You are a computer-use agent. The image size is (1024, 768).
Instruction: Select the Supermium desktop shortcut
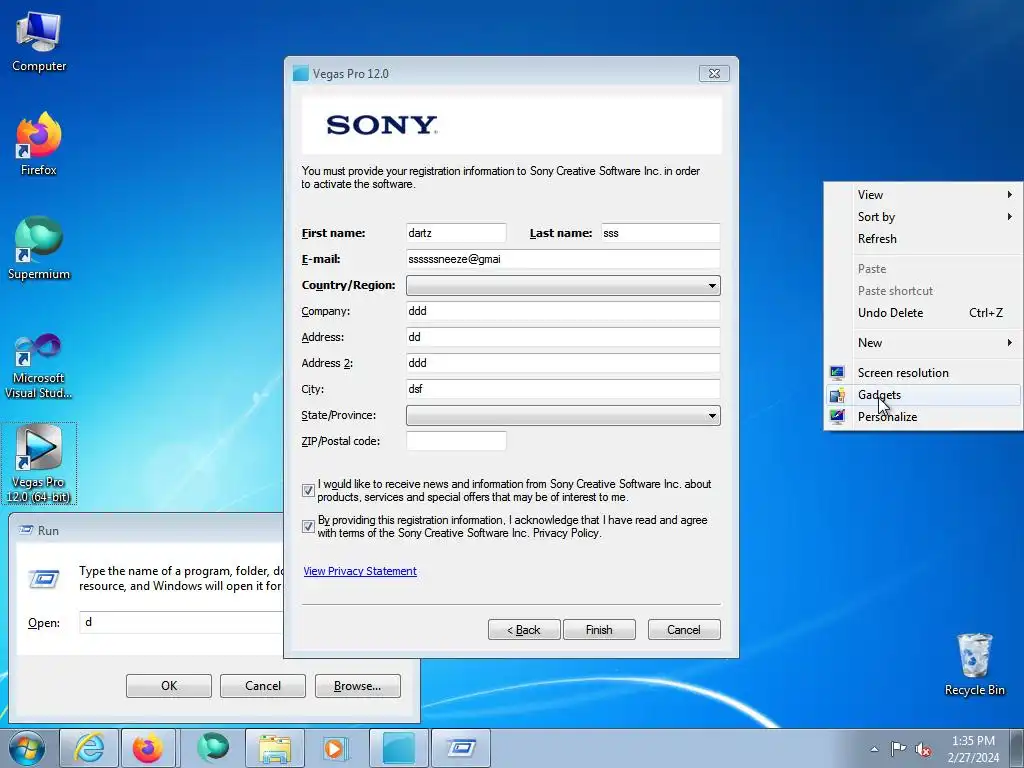39,249
